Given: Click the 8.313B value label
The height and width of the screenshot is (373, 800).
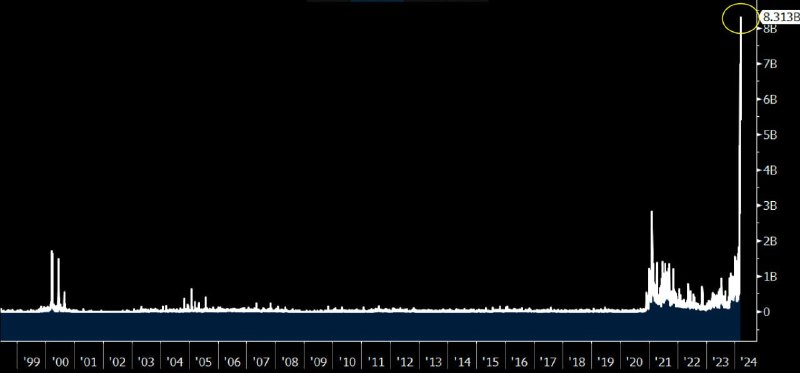Looking at the screenshot, I should [780, 17].
